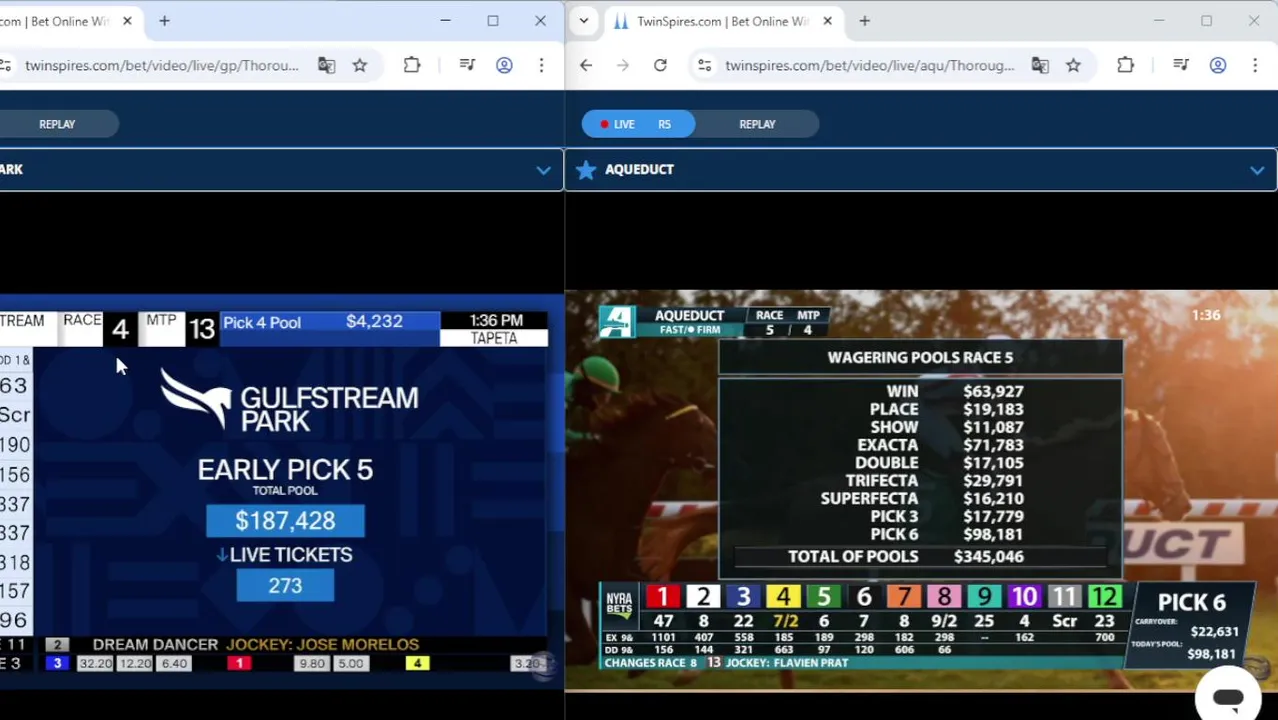Click the PICK 6 carryover panel
This screenshot has height=720, width=1278.
[x=1191, y=625]
